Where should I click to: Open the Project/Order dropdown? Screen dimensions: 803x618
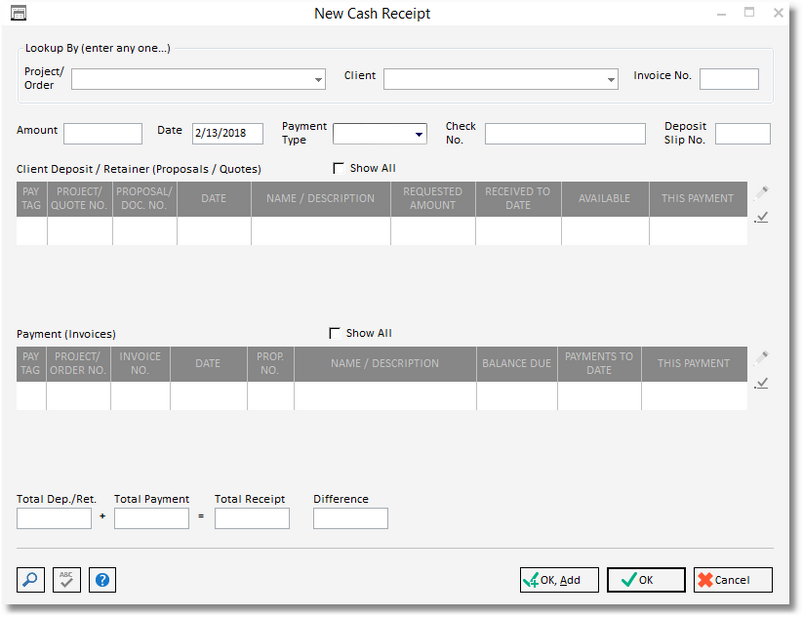(318, 80)
